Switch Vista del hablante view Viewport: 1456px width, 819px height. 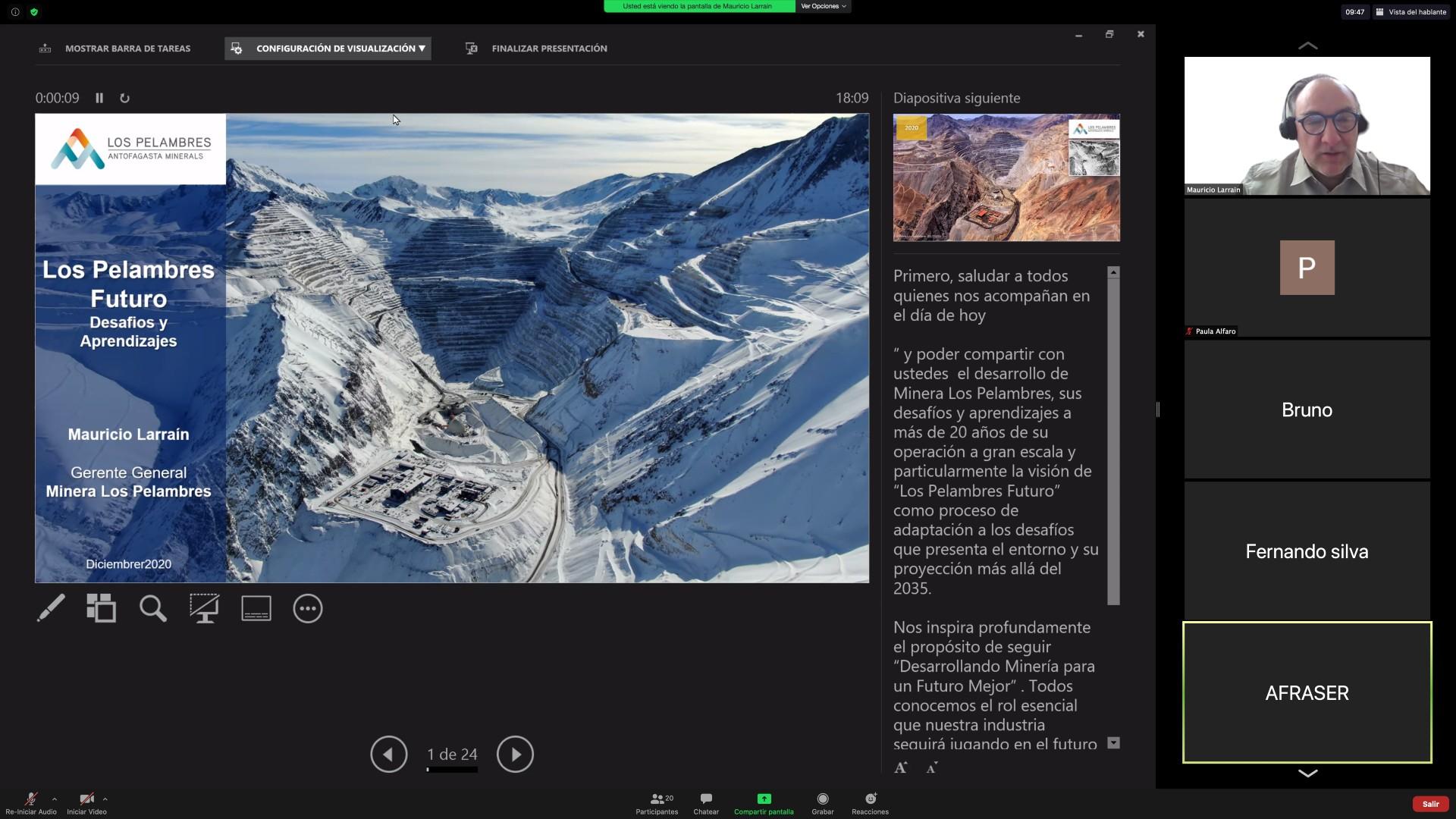pyautogui.click(x=1411, y=12)
